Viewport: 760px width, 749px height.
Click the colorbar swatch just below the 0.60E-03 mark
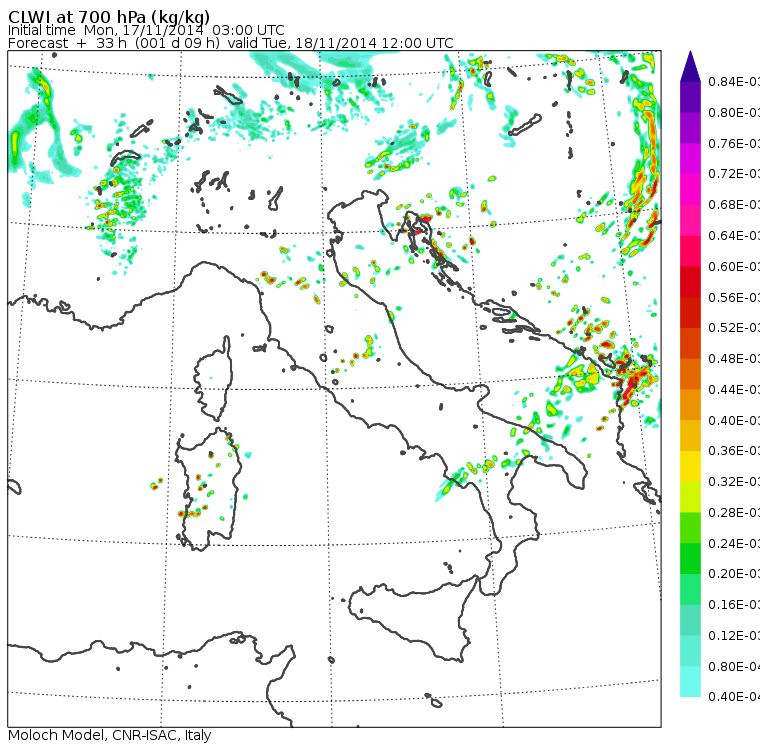(690, 282)
